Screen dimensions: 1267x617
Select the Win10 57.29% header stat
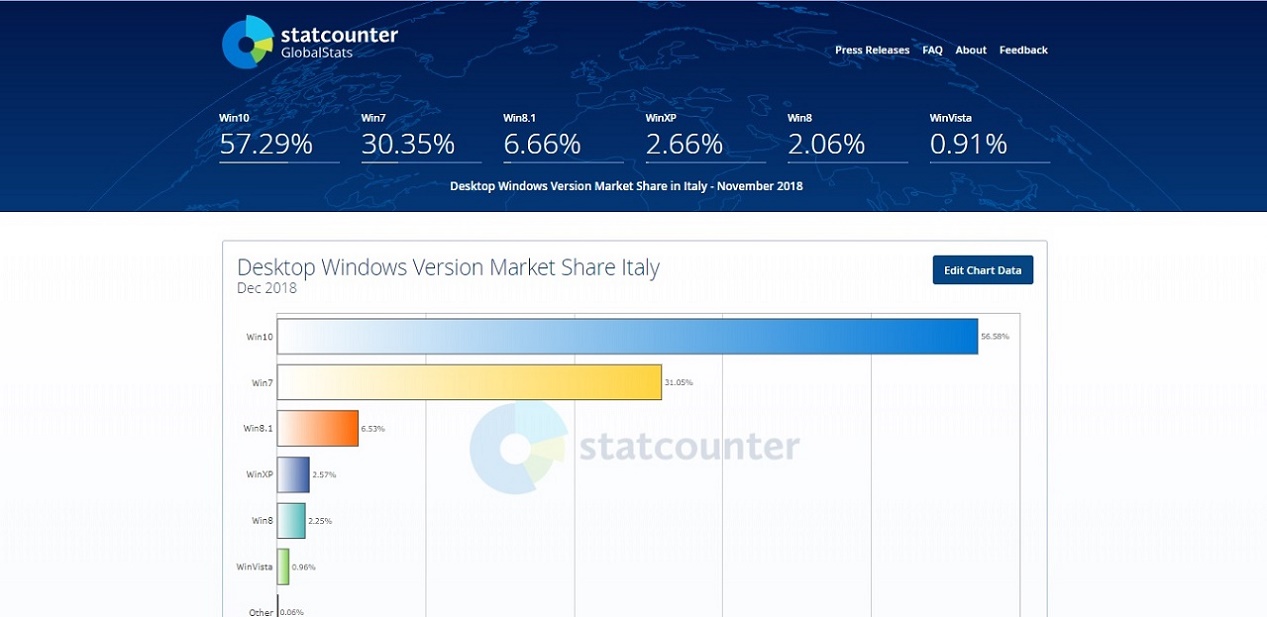coord(279,137)
